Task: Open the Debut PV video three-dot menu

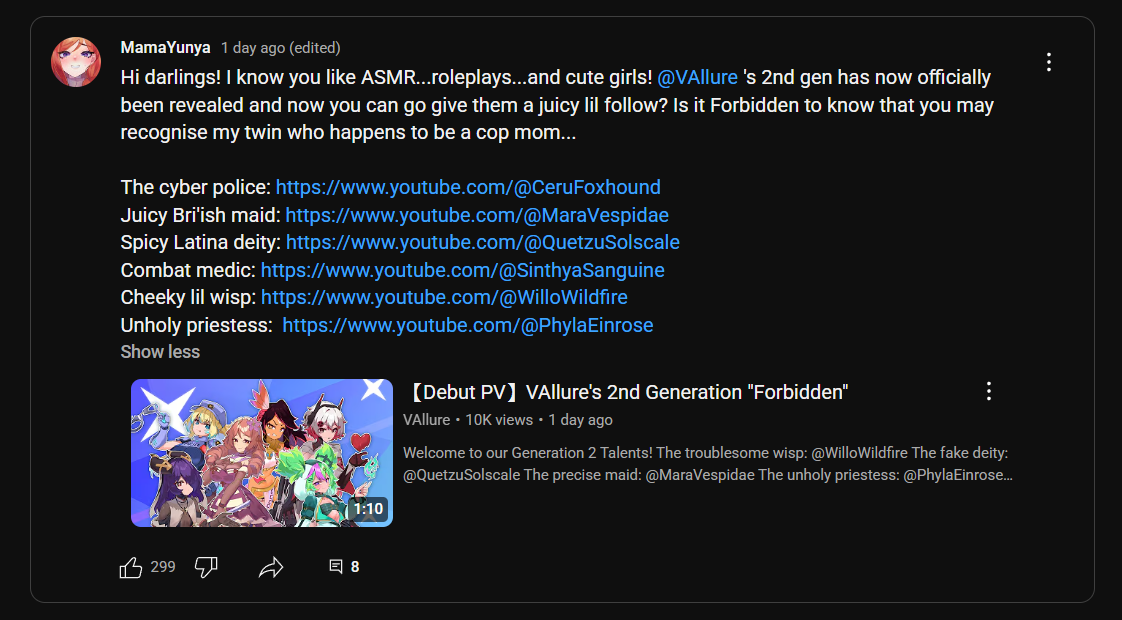Action: (988, 391)
